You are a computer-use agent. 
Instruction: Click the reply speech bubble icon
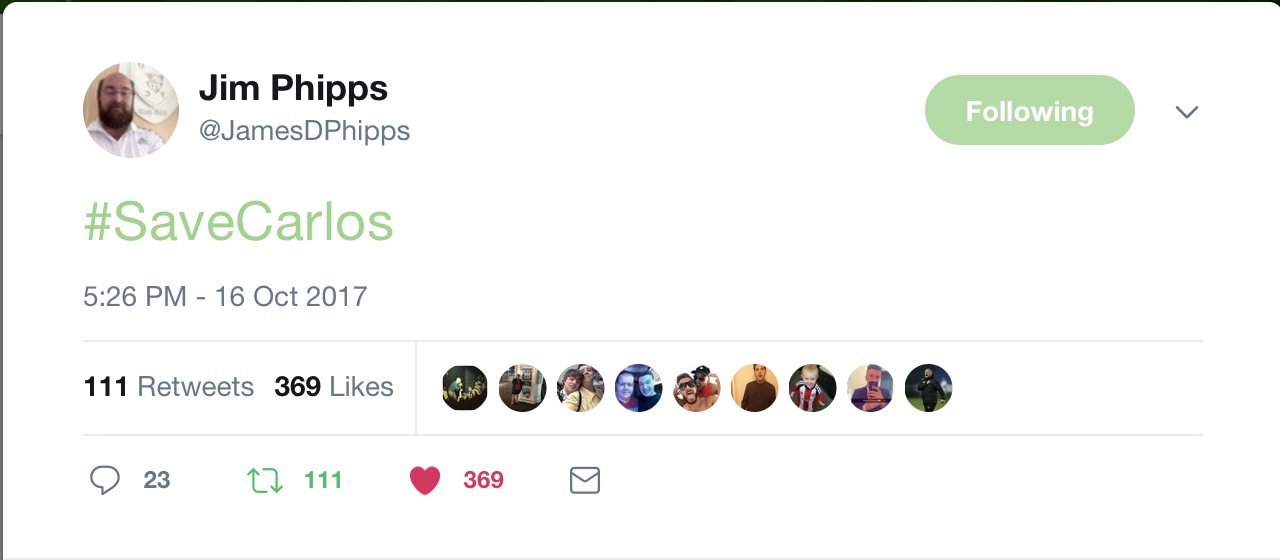coord(105,481)
